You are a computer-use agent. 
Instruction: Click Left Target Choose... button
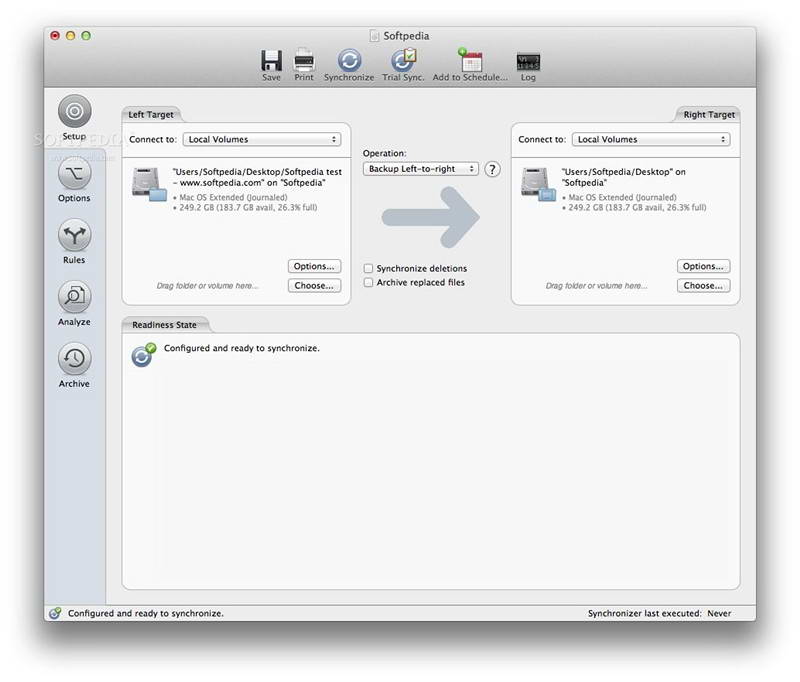[314, 286]
